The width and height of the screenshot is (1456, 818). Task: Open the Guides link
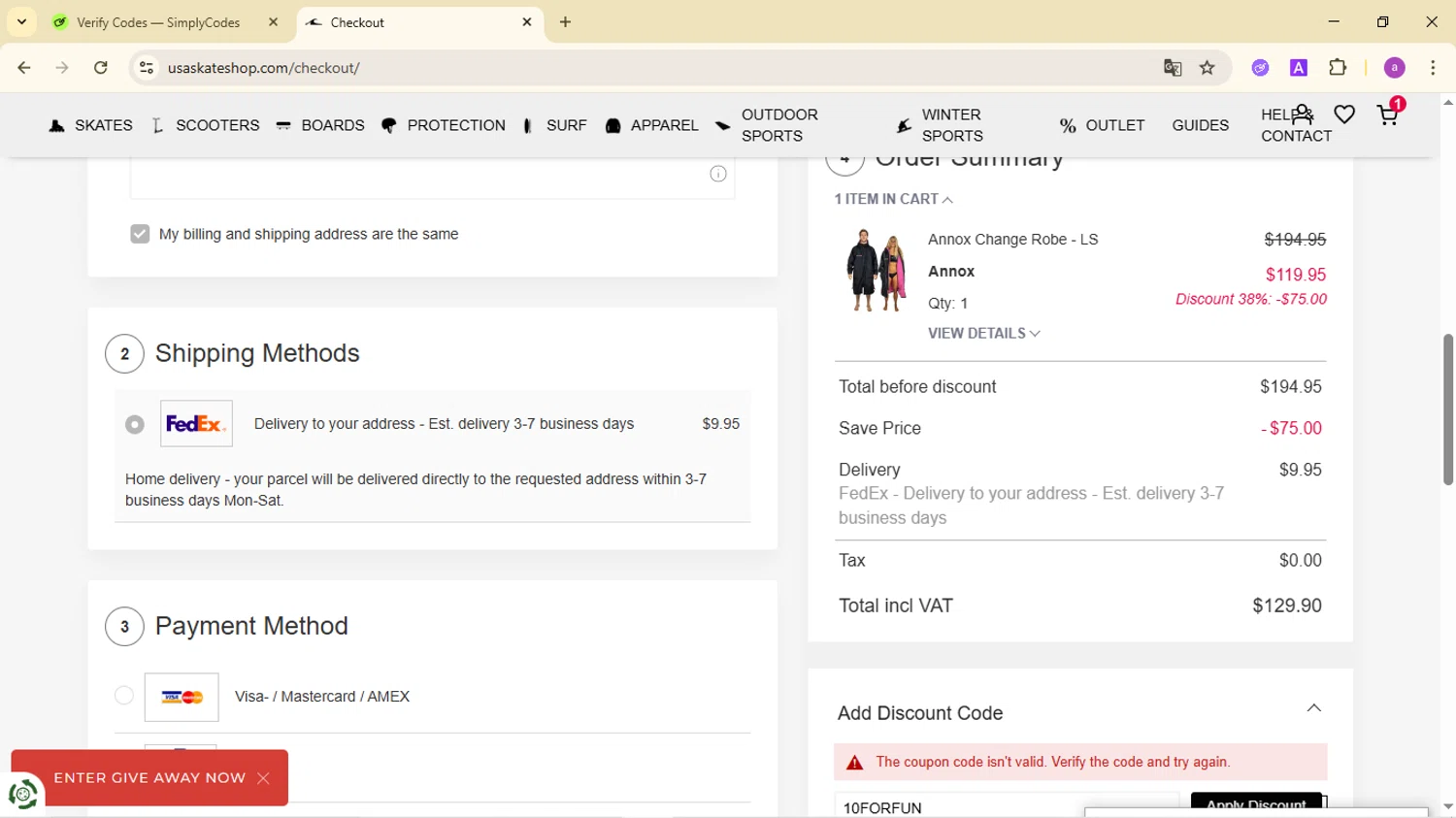(x=1201, y=125)
